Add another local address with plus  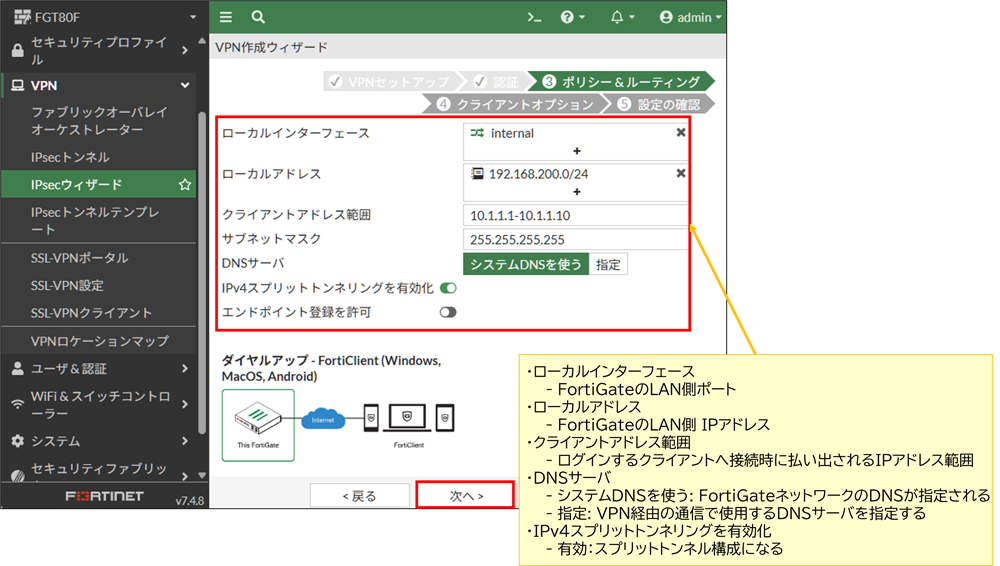577,192
